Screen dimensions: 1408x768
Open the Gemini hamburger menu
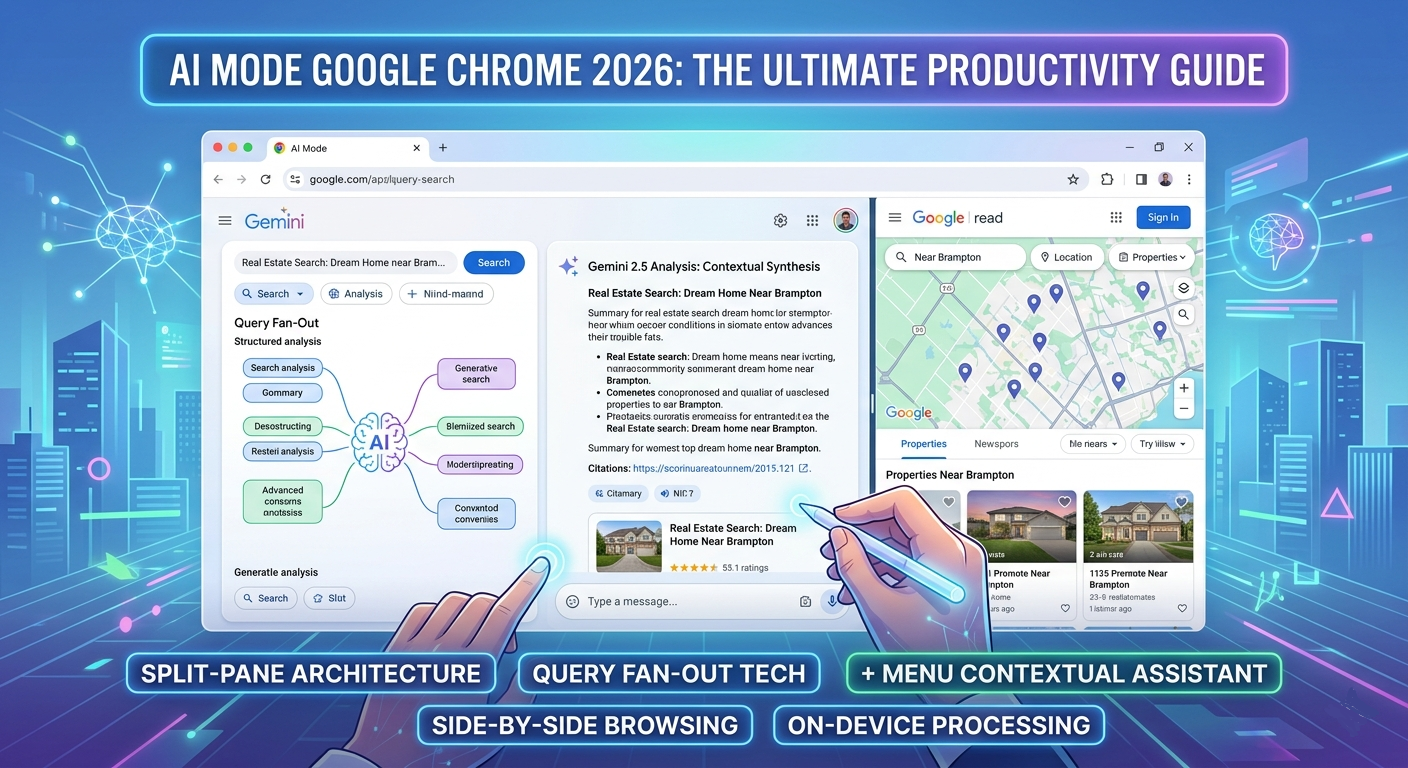coord(225,221)
